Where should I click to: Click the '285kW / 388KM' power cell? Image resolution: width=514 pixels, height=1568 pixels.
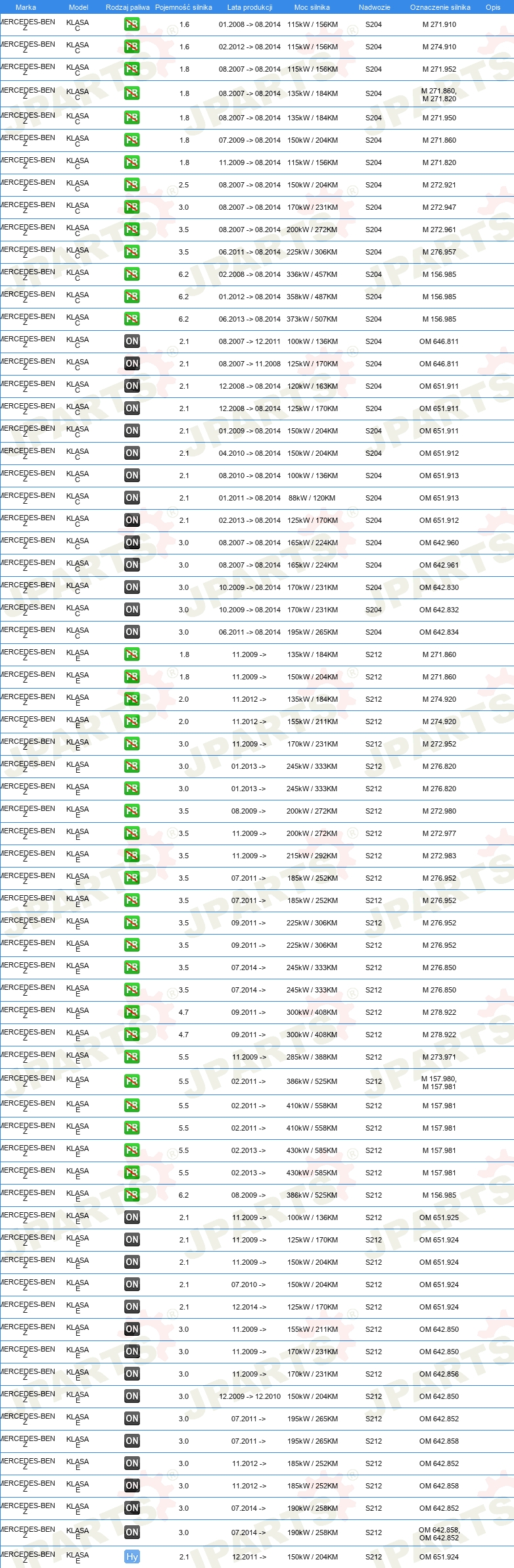click(x=312, y=1057)
